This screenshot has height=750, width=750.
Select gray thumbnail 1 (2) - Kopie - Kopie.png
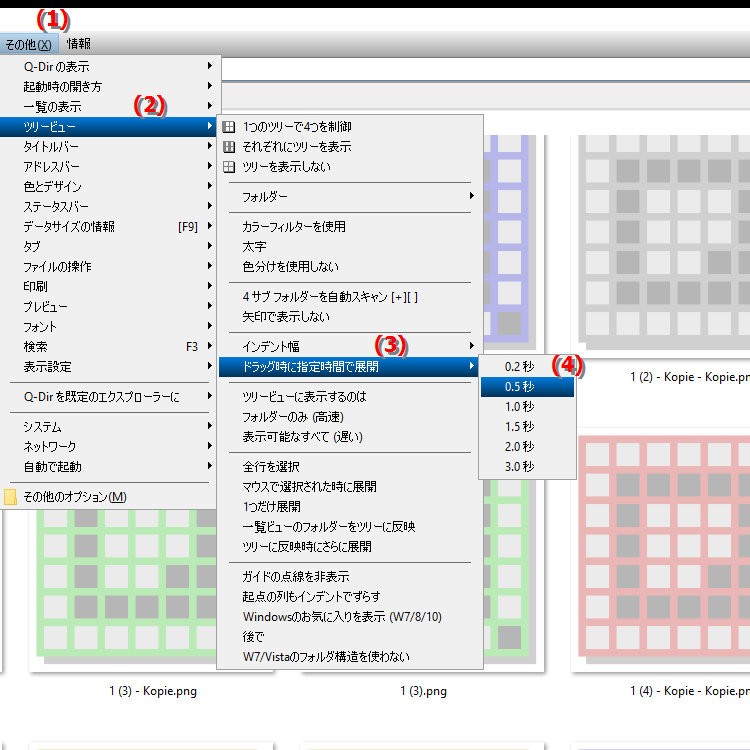[x=664, y=242]
